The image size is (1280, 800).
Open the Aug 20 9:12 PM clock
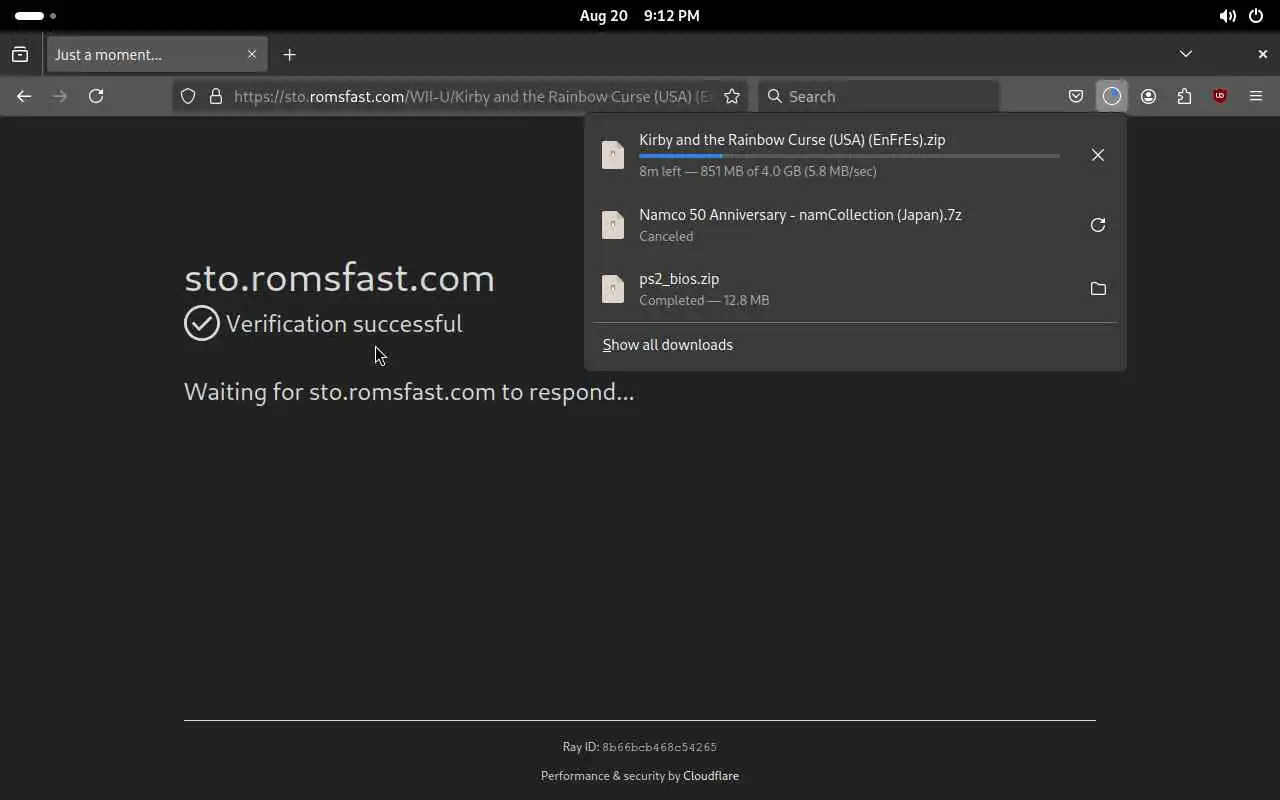tap(640, 16)
